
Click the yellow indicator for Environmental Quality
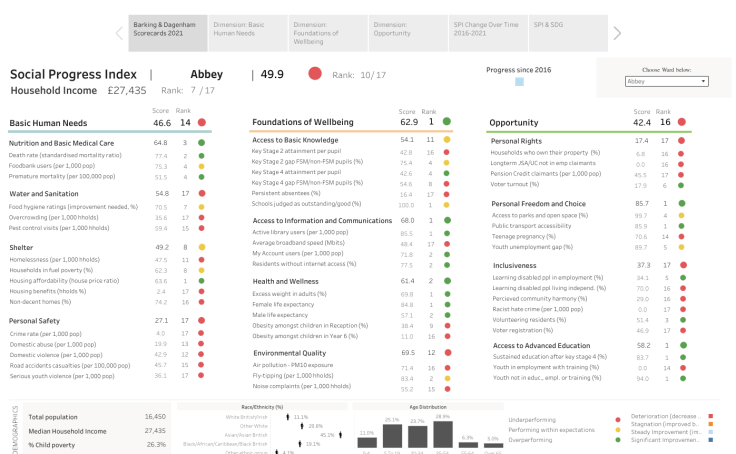[447, 353]
